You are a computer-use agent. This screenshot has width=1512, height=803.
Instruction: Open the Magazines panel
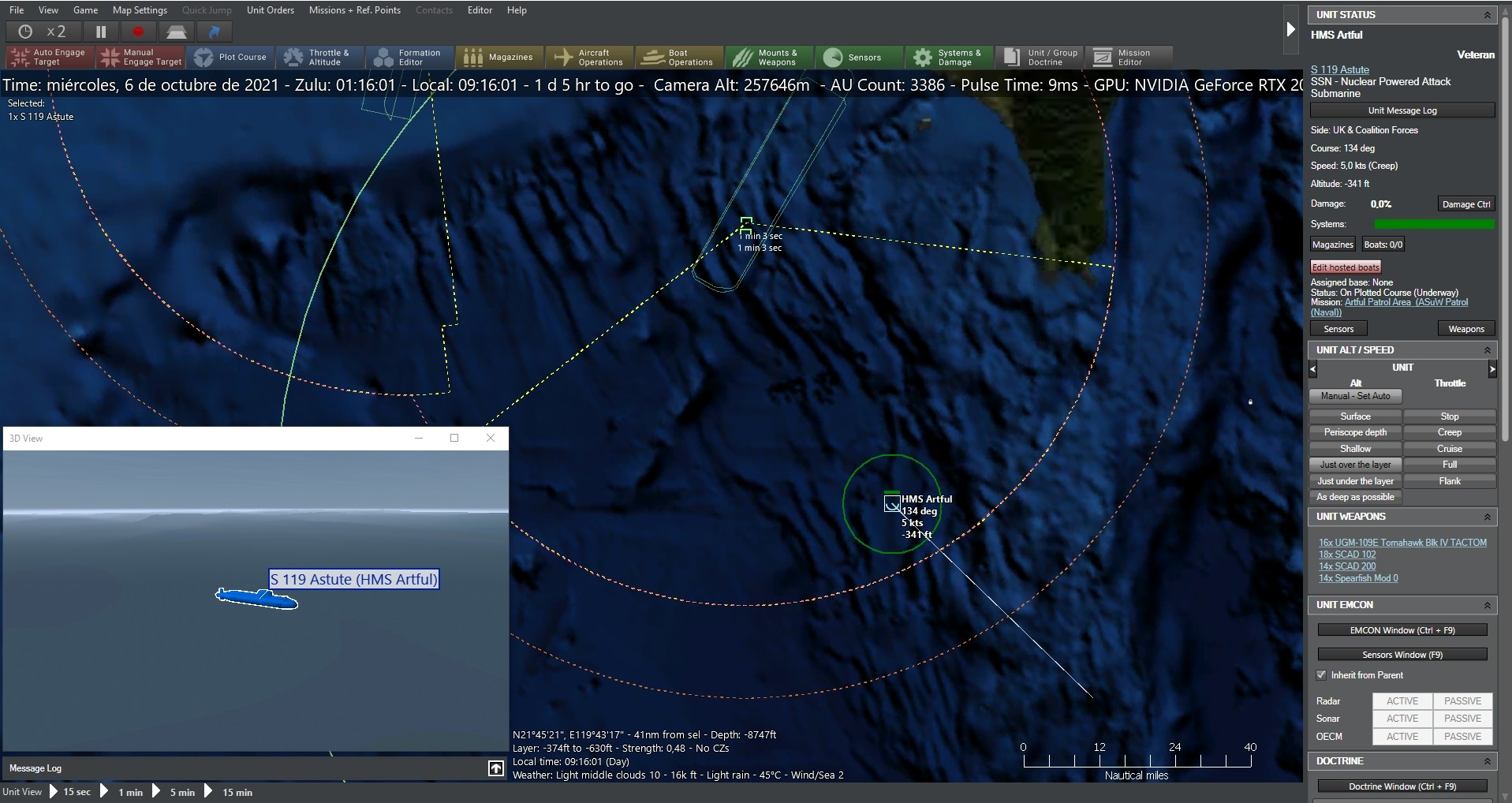click(498, 57)
